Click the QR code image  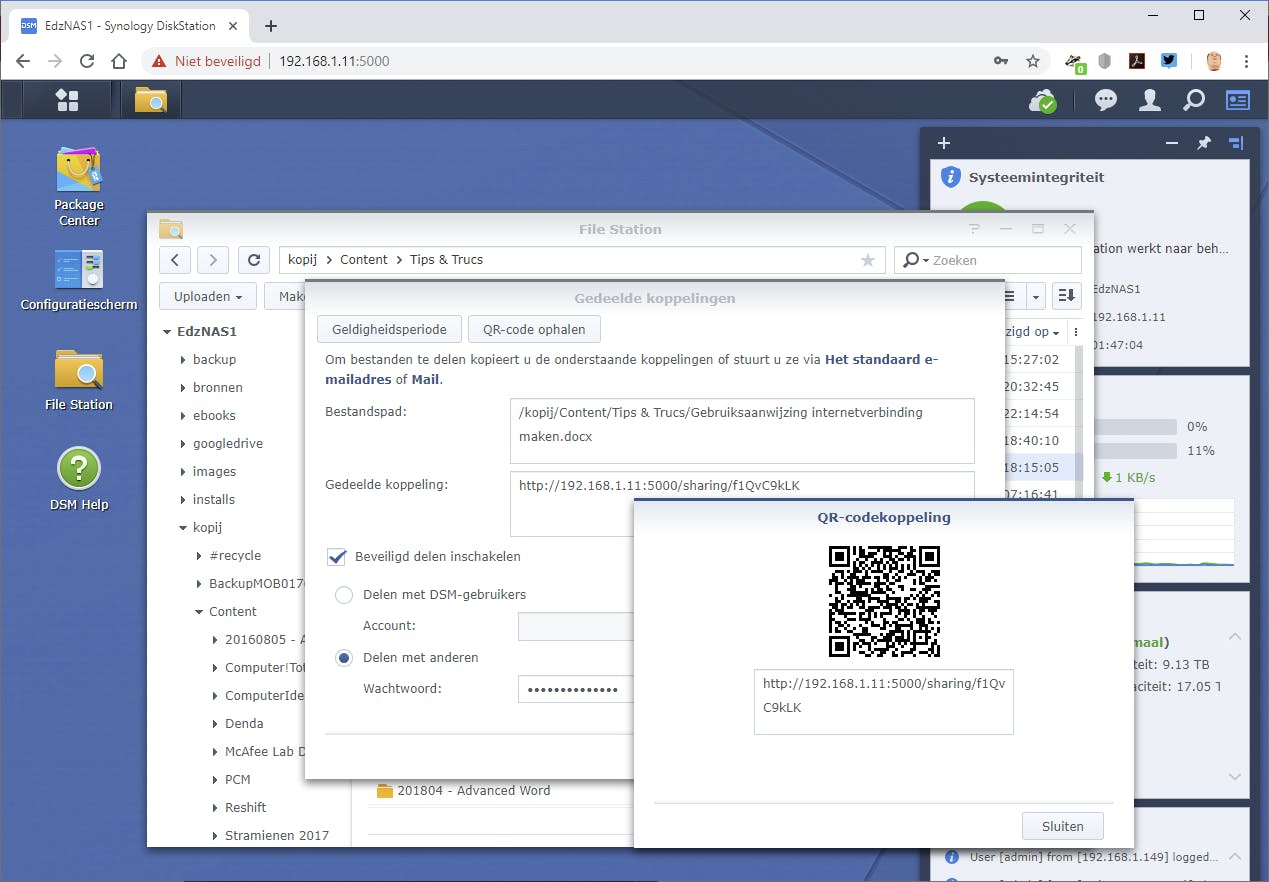884,601
